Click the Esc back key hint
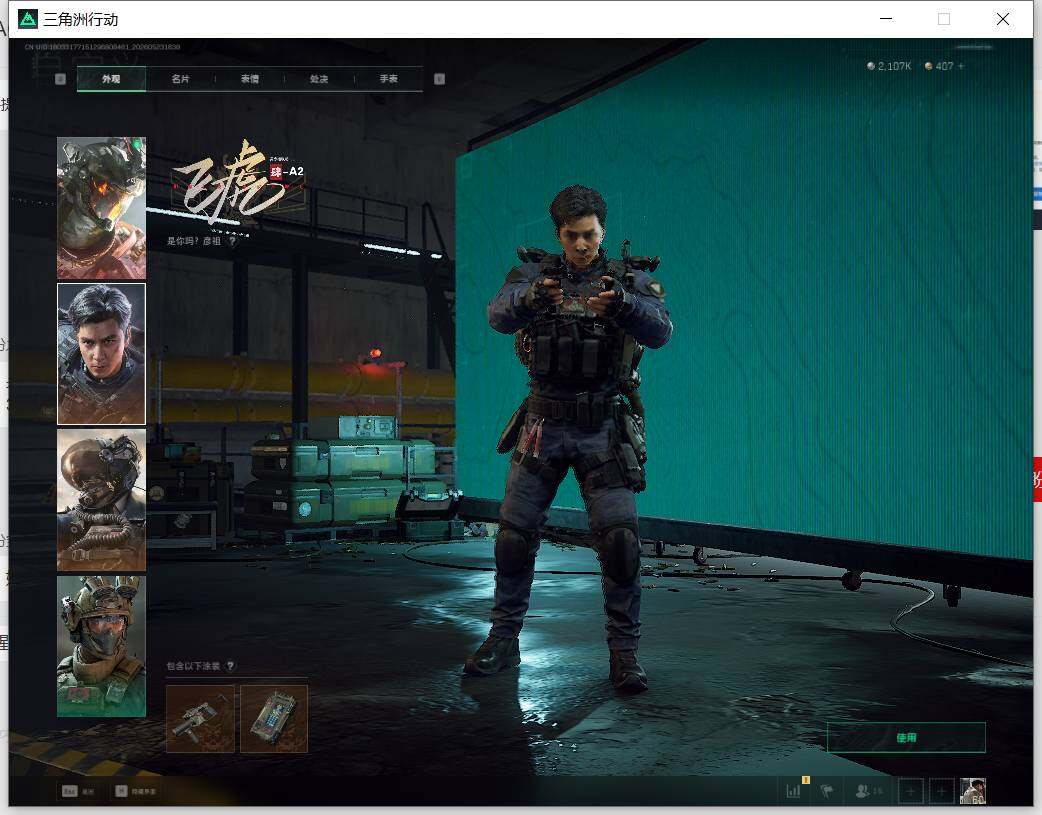This screenshot has height=815, width=1042. coord(78,791)
